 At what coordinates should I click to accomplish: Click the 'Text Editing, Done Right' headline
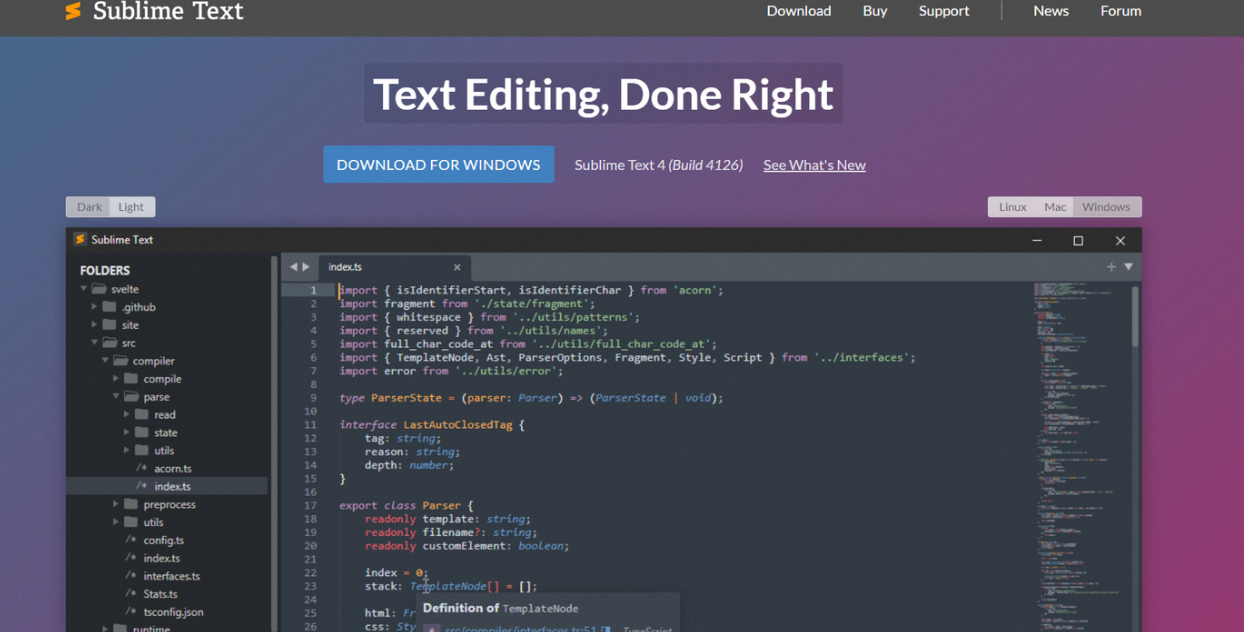pos(603,94)
